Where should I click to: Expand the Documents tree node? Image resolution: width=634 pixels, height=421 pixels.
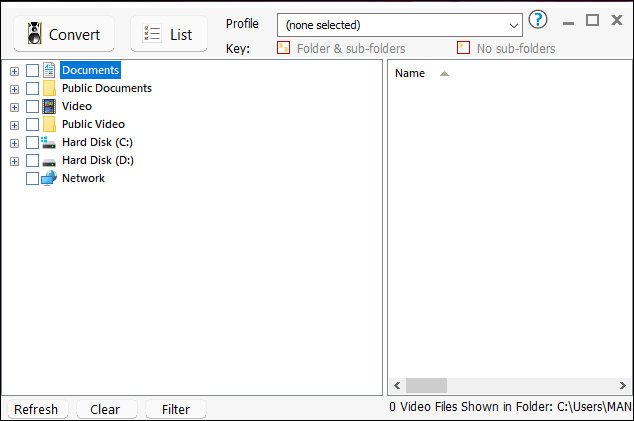15,71
